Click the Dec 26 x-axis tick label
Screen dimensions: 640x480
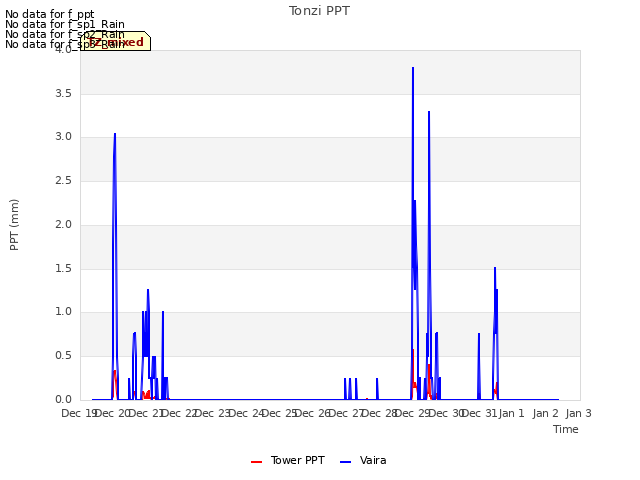point(313,413)
